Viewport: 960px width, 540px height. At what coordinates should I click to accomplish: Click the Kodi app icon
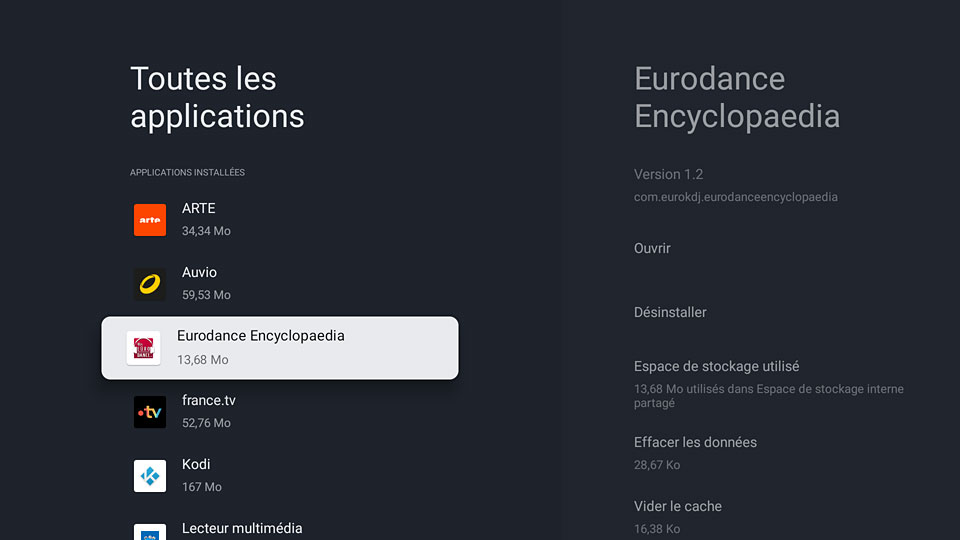pyautogui.click(x=150, y=476)
